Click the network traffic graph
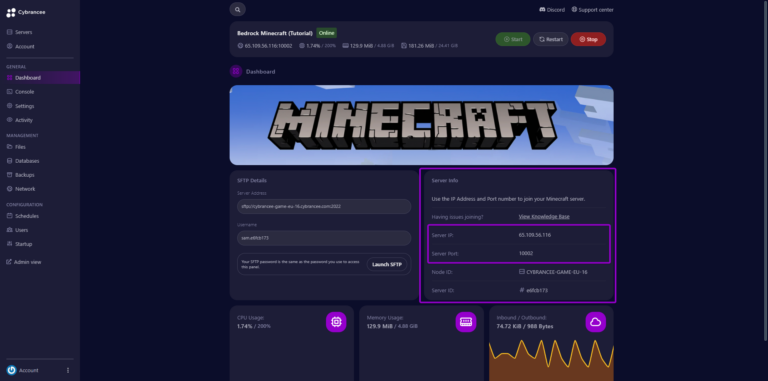The width and height of the screenshot is (768, 381). [x=551, y=359]
